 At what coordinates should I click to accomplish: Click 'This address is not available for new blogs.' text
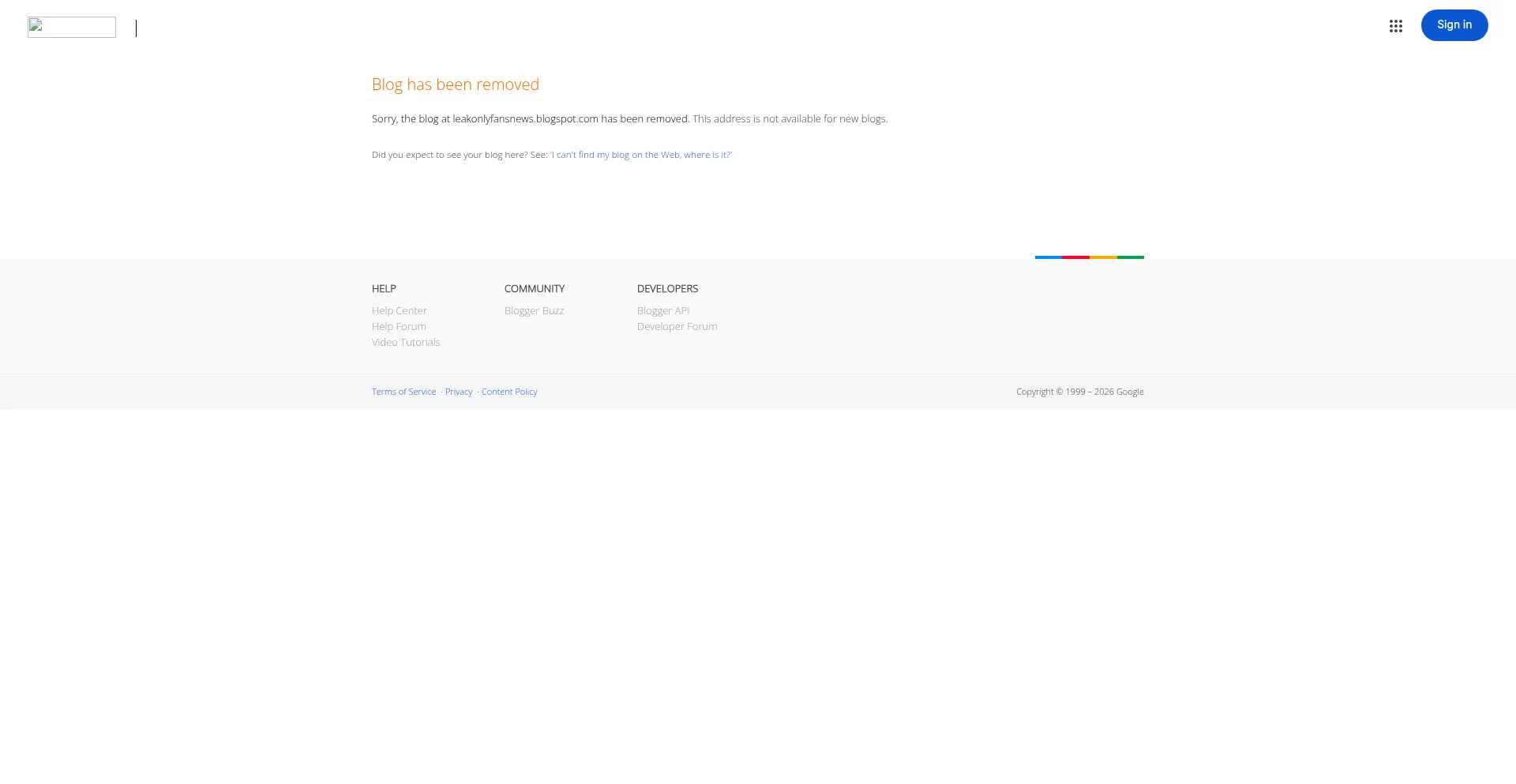[x=790, y=119]
